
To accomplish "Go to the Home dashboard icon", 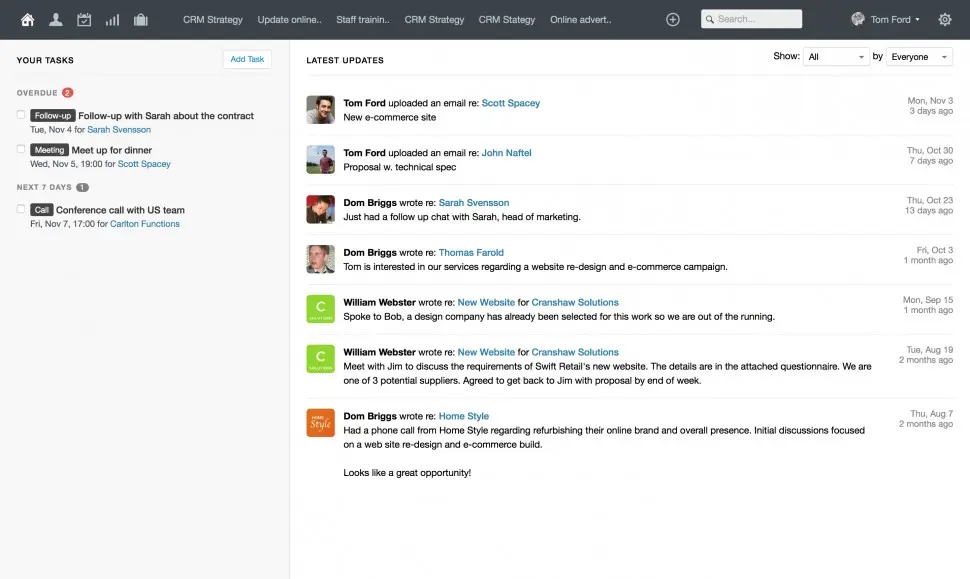I will 27,19.
